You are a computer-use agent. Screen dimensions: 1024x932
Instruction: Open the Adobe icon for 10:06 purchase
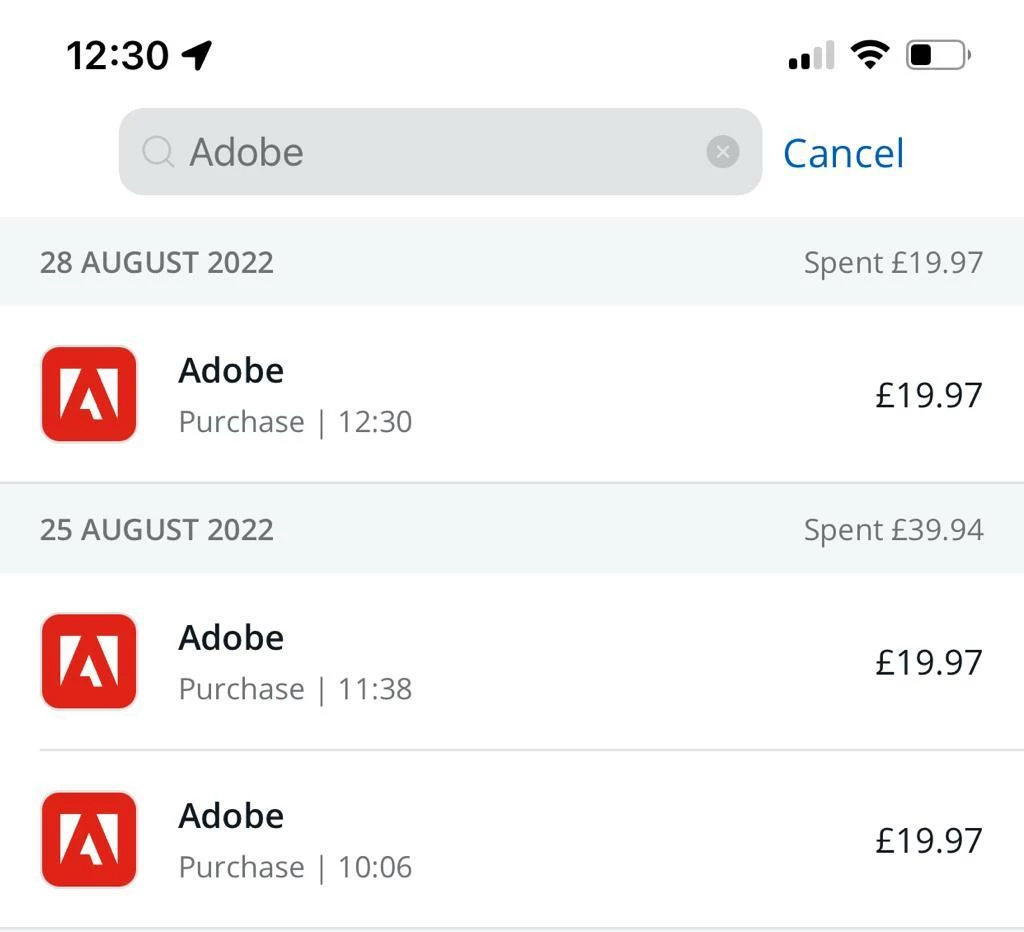[x=89, y=839]
